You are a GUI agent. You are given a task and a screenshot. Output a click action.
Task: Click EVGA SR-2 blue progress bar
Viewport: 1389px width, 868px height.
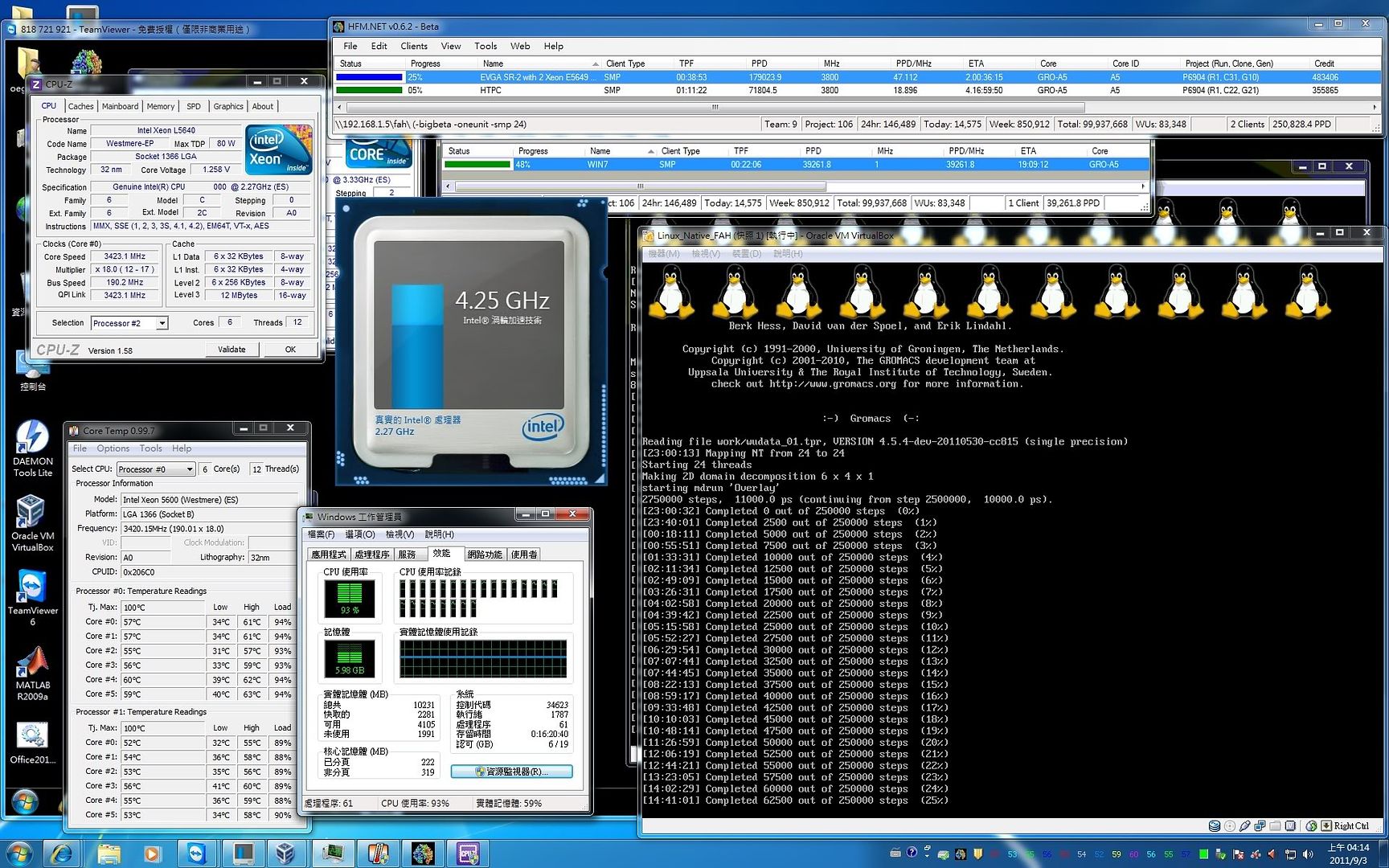(x=369, y=77)
